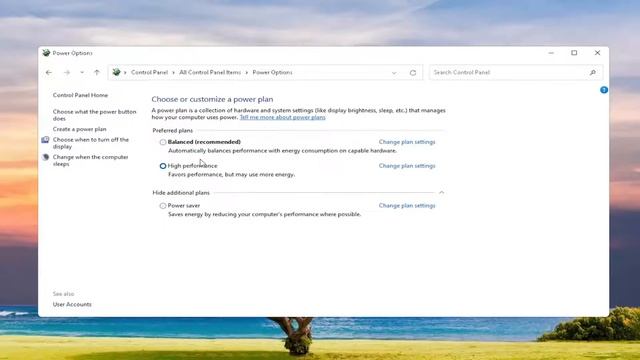640x360 pixels.
Task: Select the Balanced (recommended) radio button
Action: pyautogui.click(x=163, y=142)
